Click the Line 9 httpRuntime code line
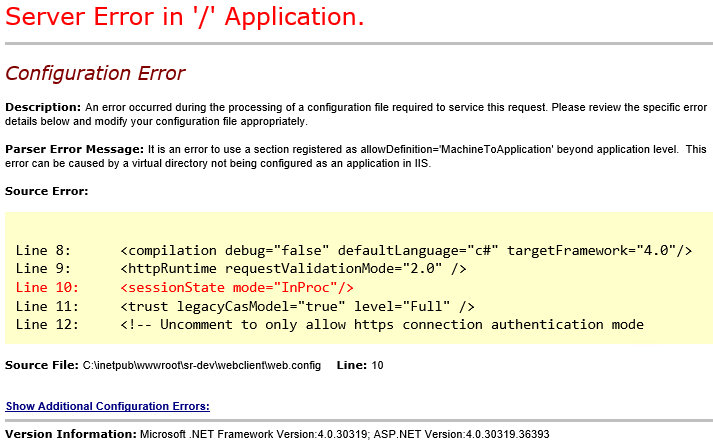The height and width of the screenshot is (447, 713). click(241, 268)
